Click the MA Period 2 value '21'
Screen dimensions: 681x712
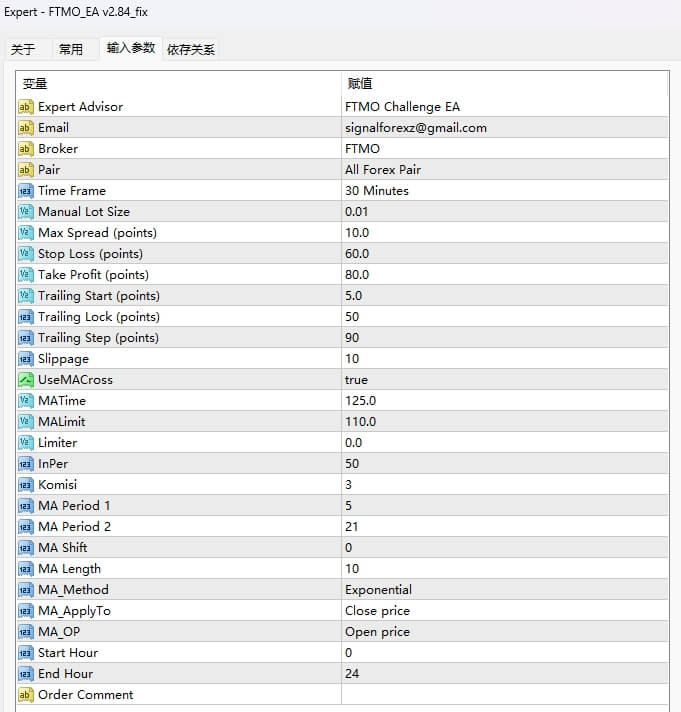(351, 526)
